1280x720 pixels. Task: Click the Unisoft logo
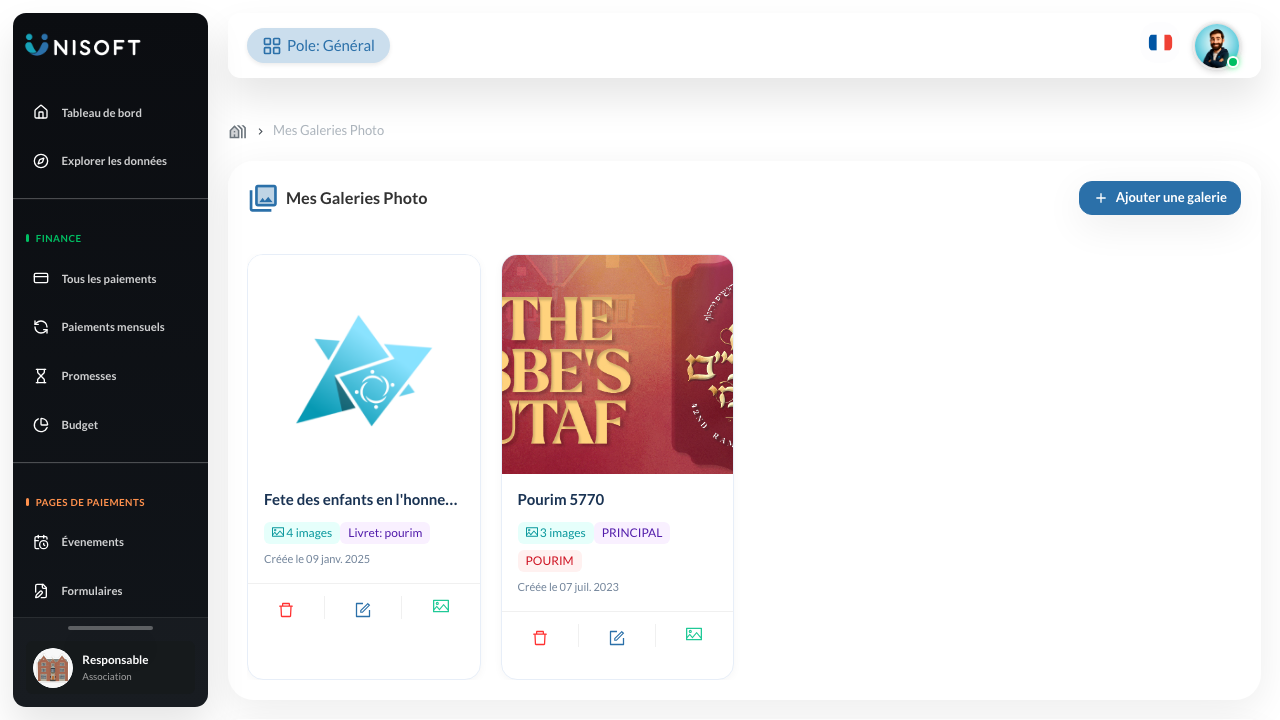[83, 46]
